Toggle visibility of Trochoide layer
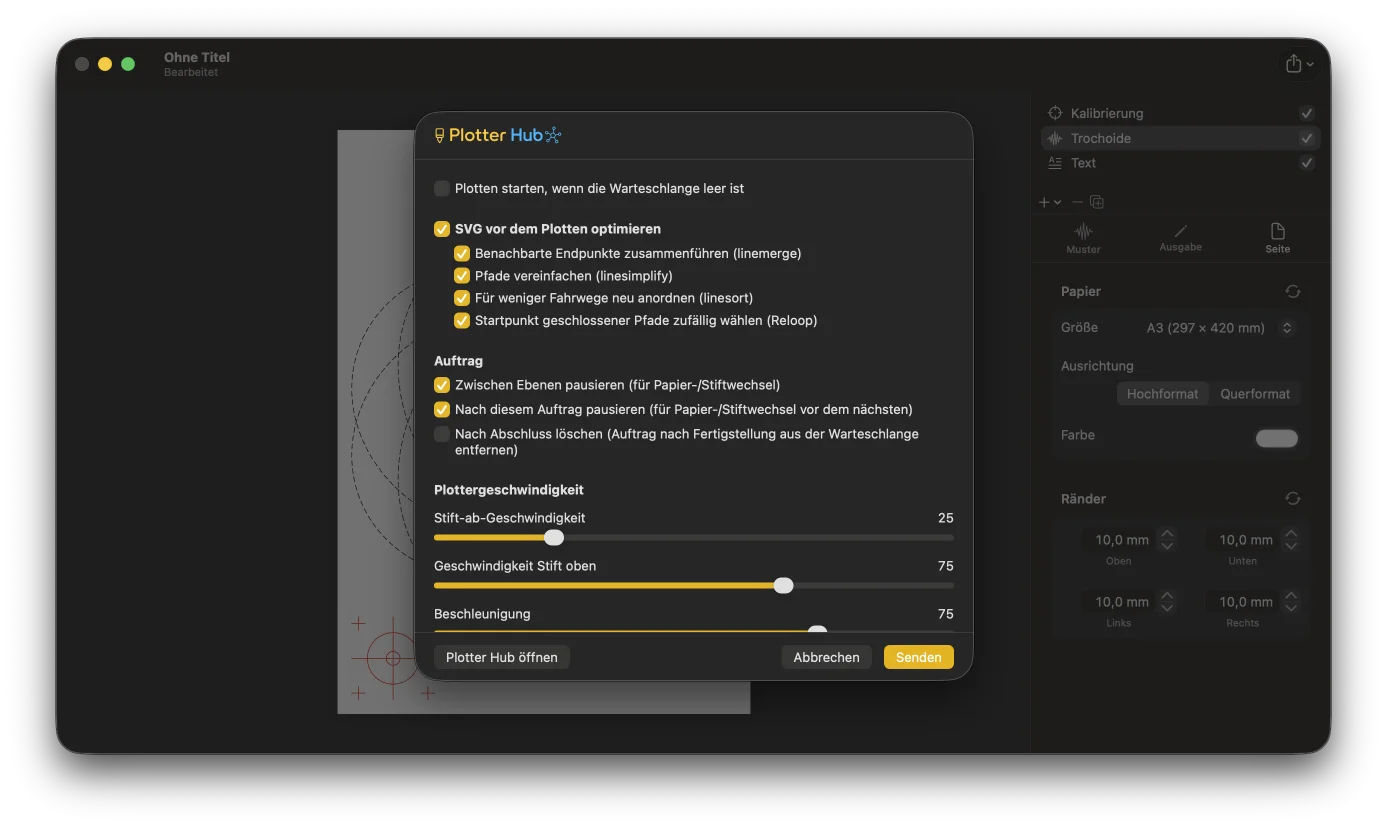The image size is (1387, 828). tap(1307, 138)
